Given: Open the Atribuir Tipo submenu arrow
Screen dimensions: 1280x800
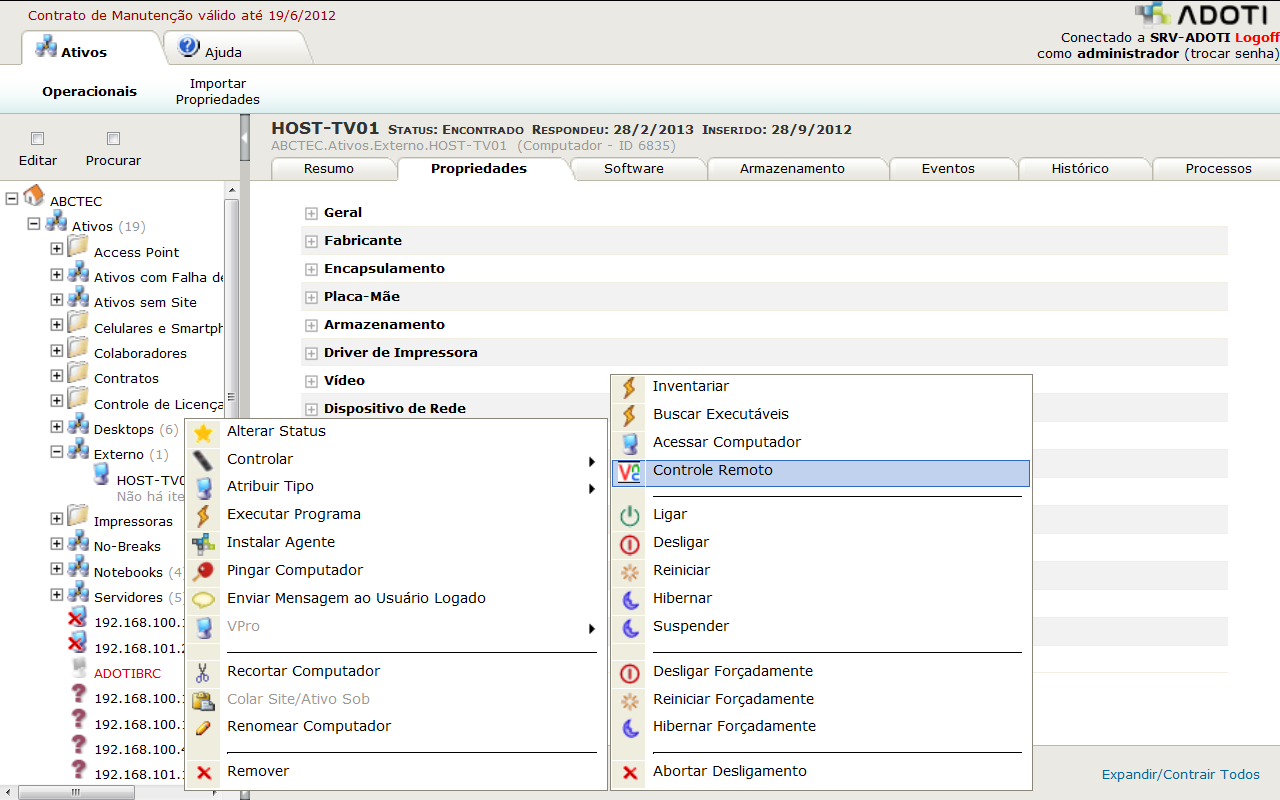Looking at the screenshot, I should click(592, 490).
